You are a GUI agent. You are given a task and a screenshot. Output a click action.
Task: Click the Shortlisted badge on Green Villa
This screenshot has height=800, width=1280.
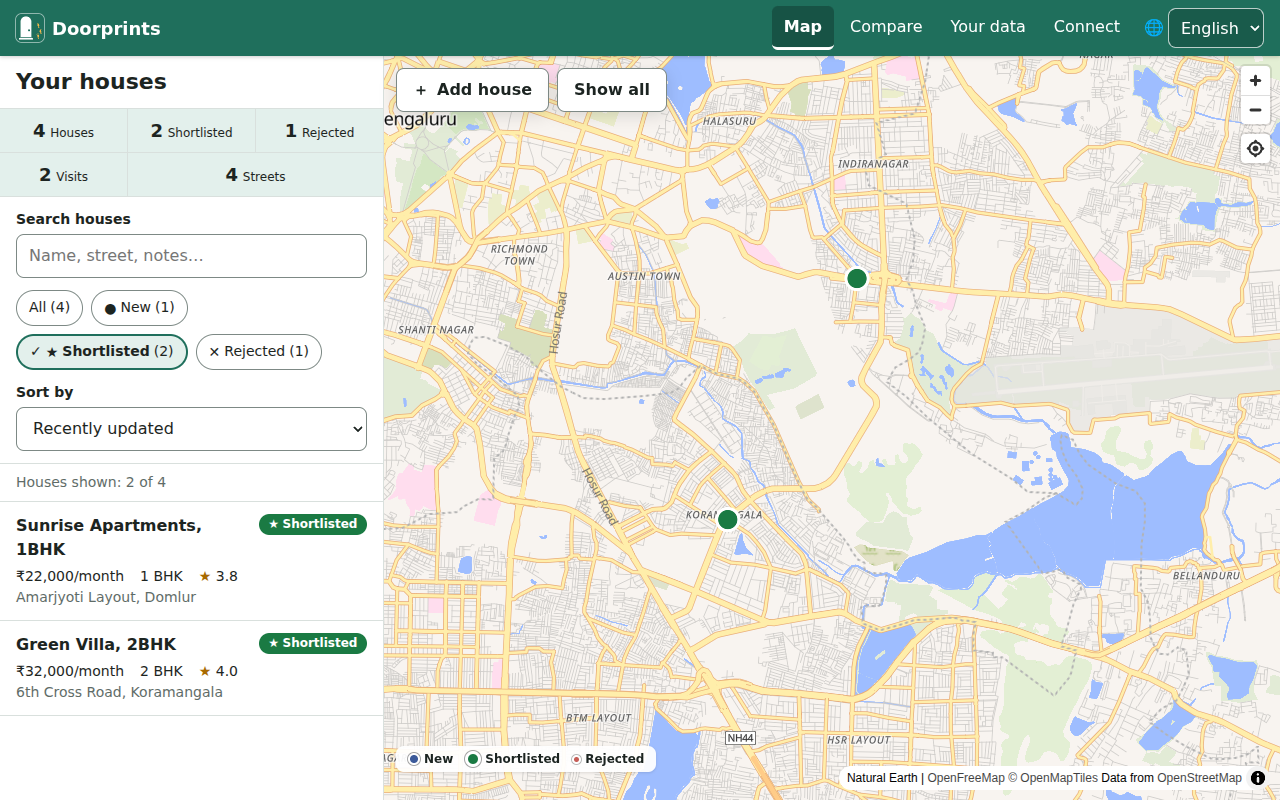click(313, 643)
